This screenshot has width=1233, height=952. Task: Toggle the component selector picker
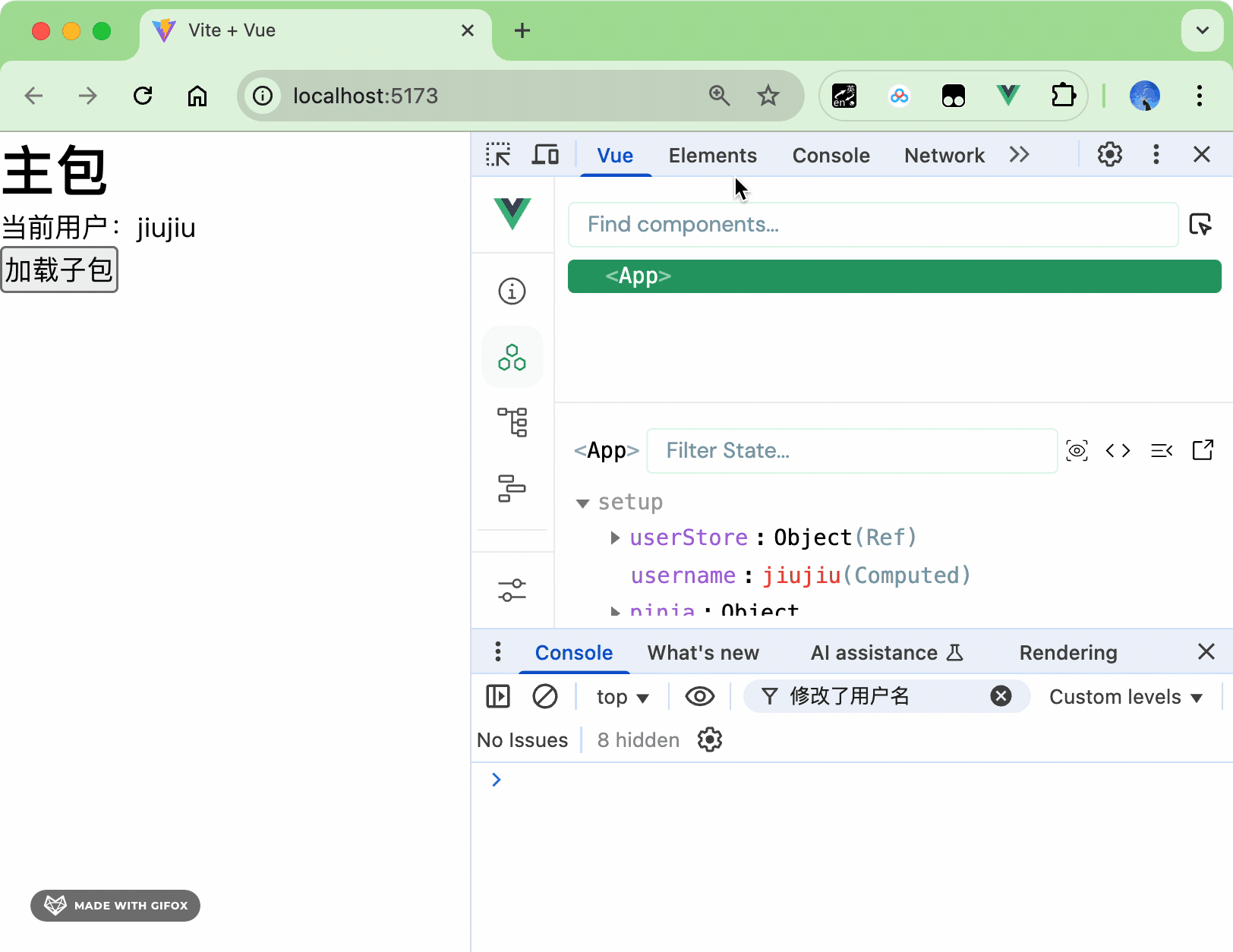(1201, 225)
